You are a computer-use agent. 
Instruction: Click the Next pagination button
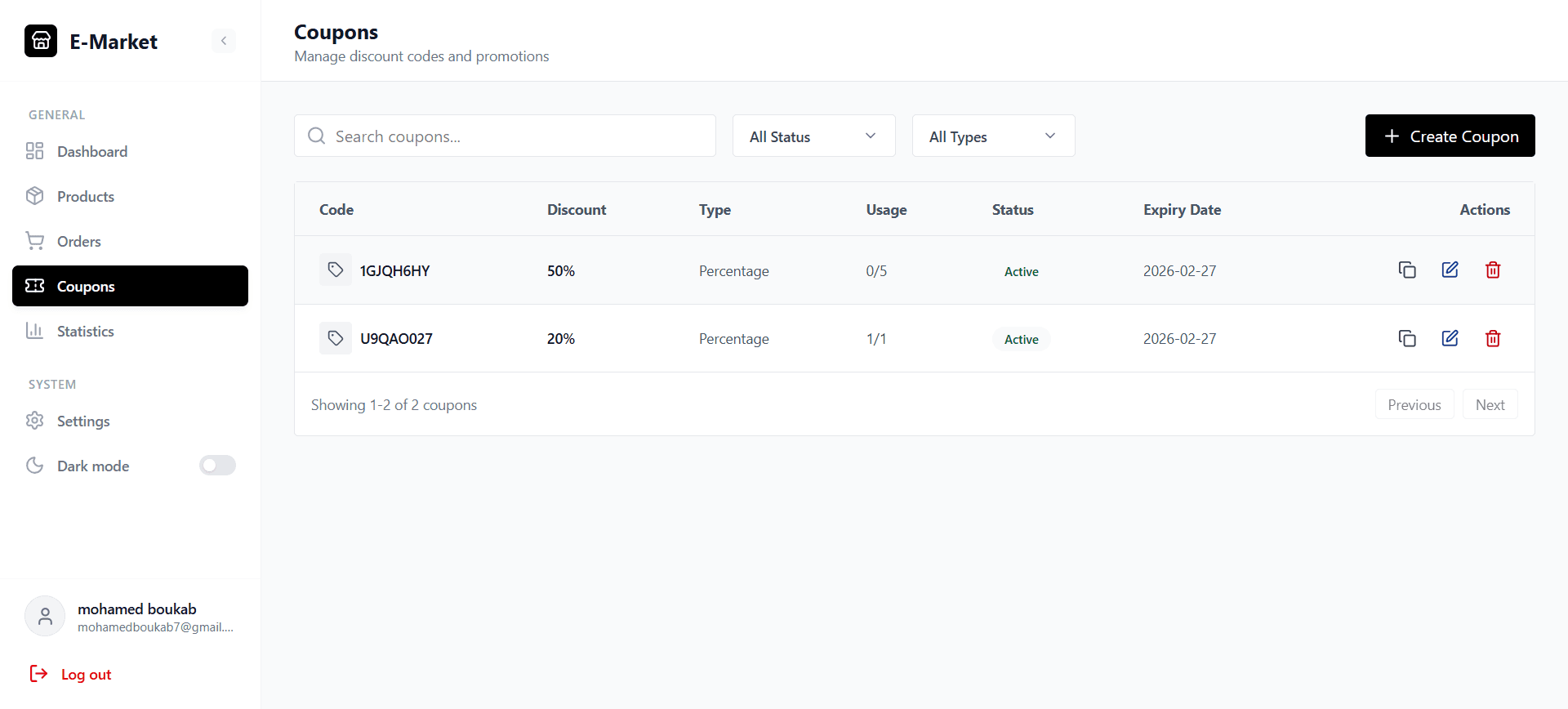pos(1490,404)
